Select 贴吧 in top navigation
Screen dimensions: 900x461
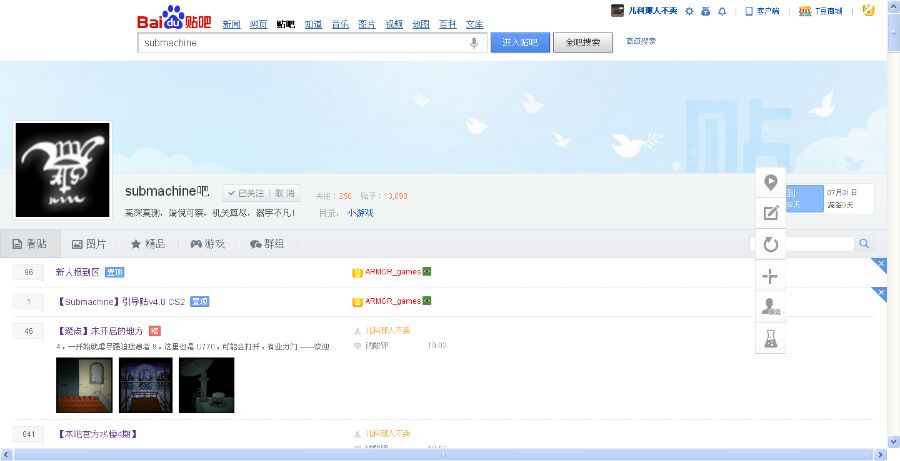[x=285, y=24]
